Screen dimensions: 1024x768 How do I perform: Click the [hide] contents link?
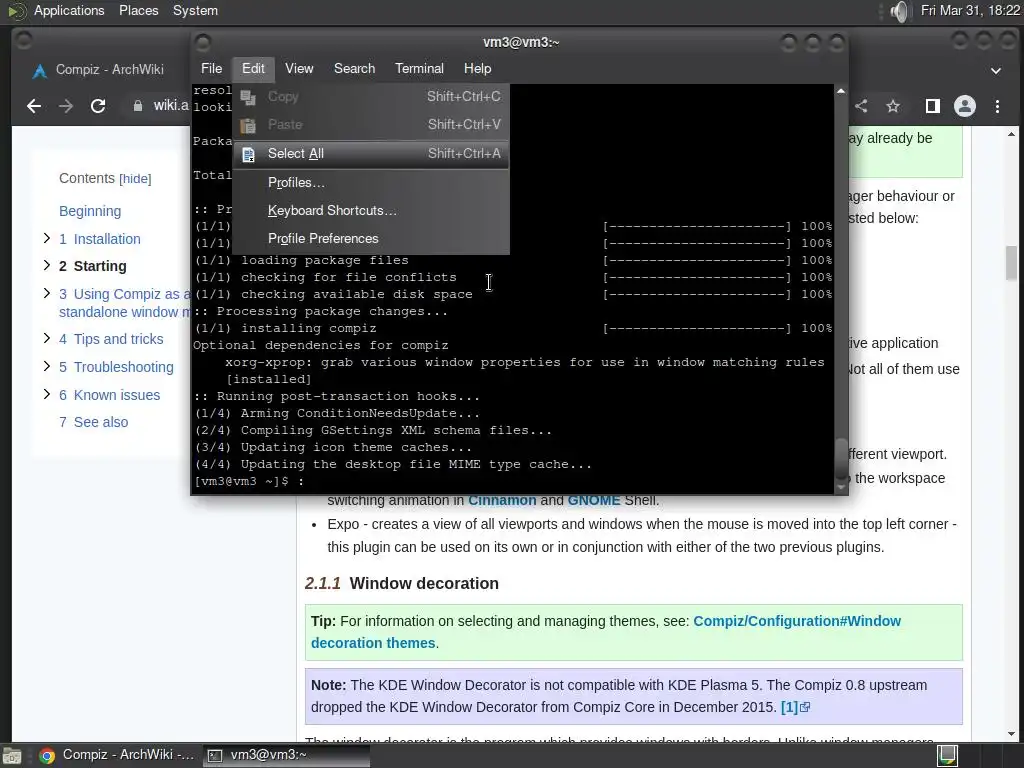[x=135, y=179]
